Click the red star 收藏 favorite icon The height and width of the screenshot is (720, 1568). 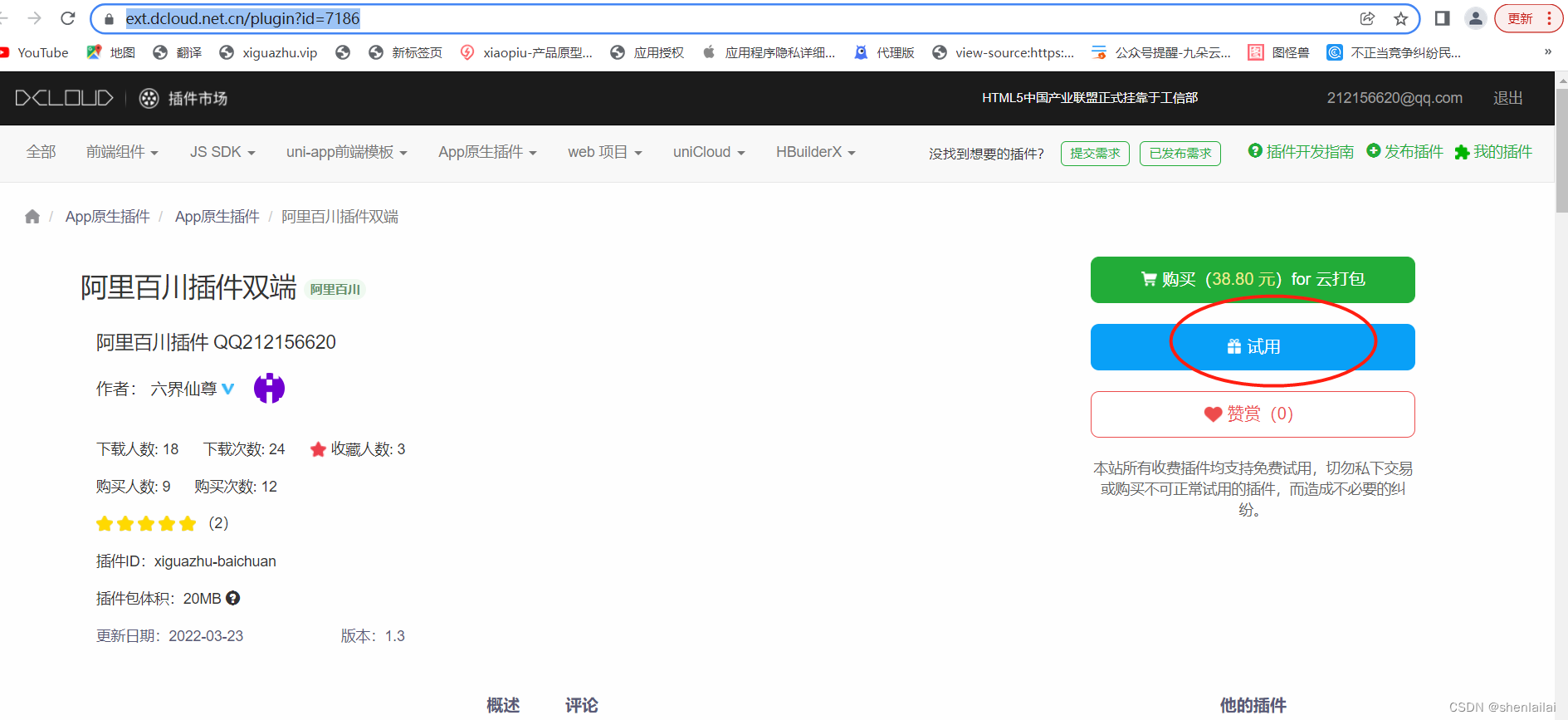point(318,449)
